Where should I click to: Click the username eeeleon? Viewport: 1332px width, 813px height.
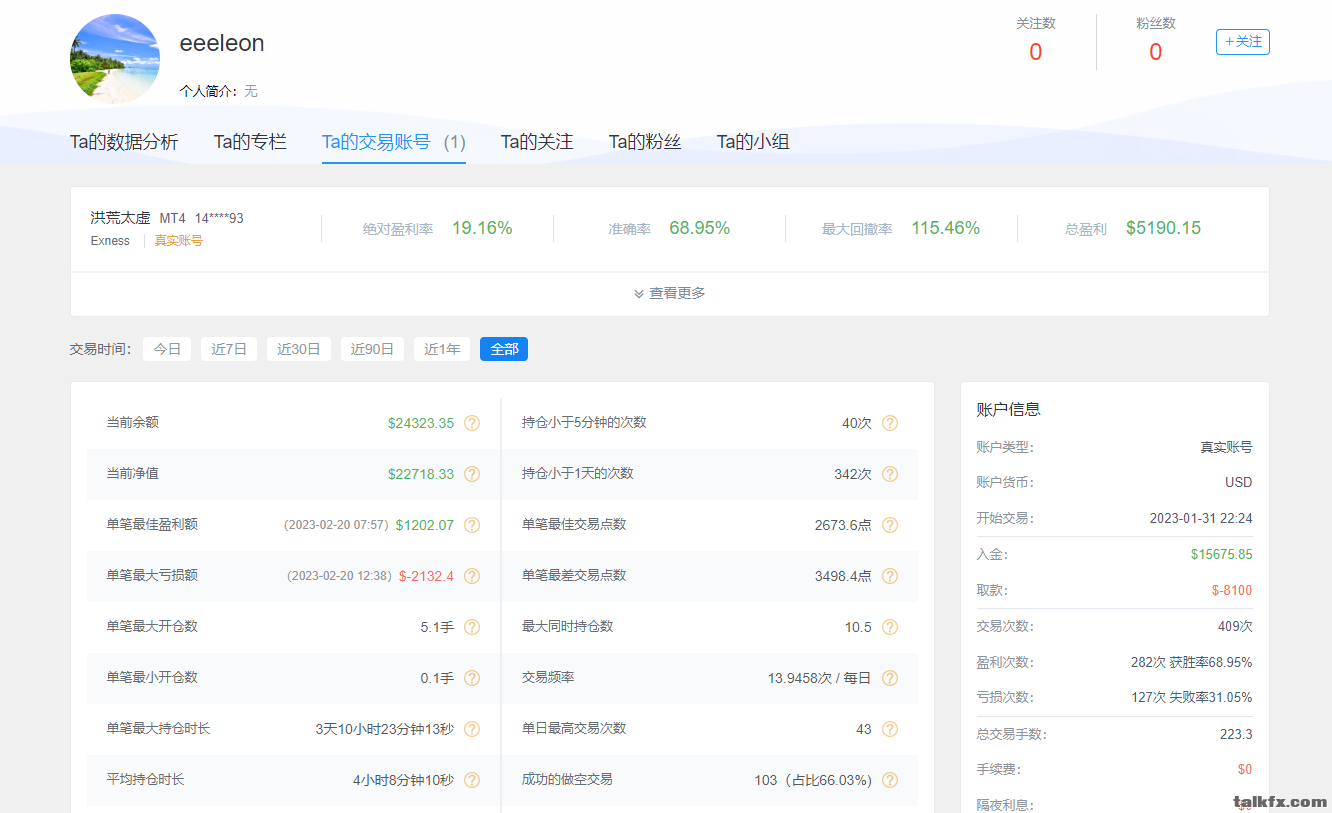point(222,43)
